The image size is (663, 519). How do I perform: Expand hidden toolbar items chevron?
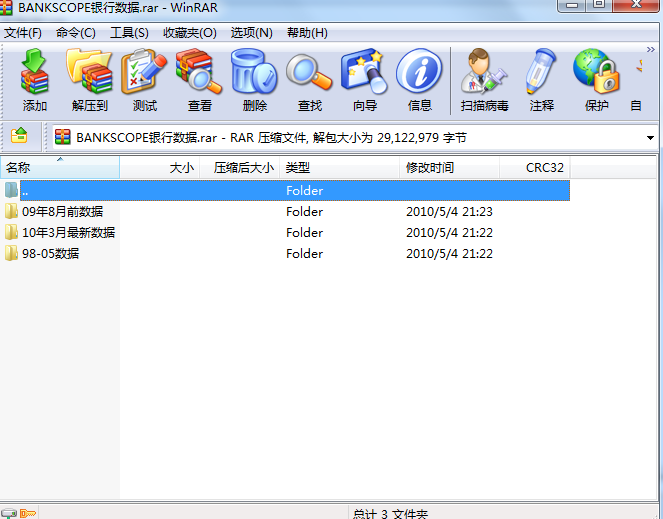650,50
